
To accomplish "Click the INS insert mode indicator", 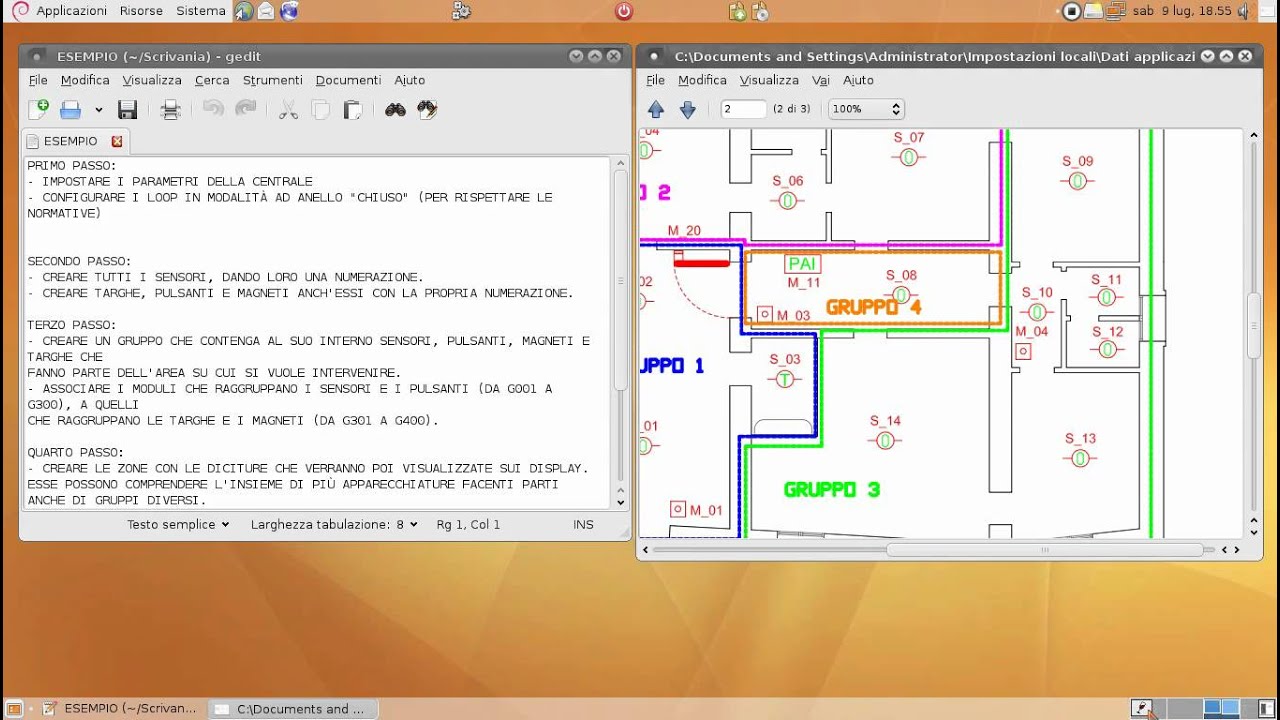I will (x=583, y=524).
